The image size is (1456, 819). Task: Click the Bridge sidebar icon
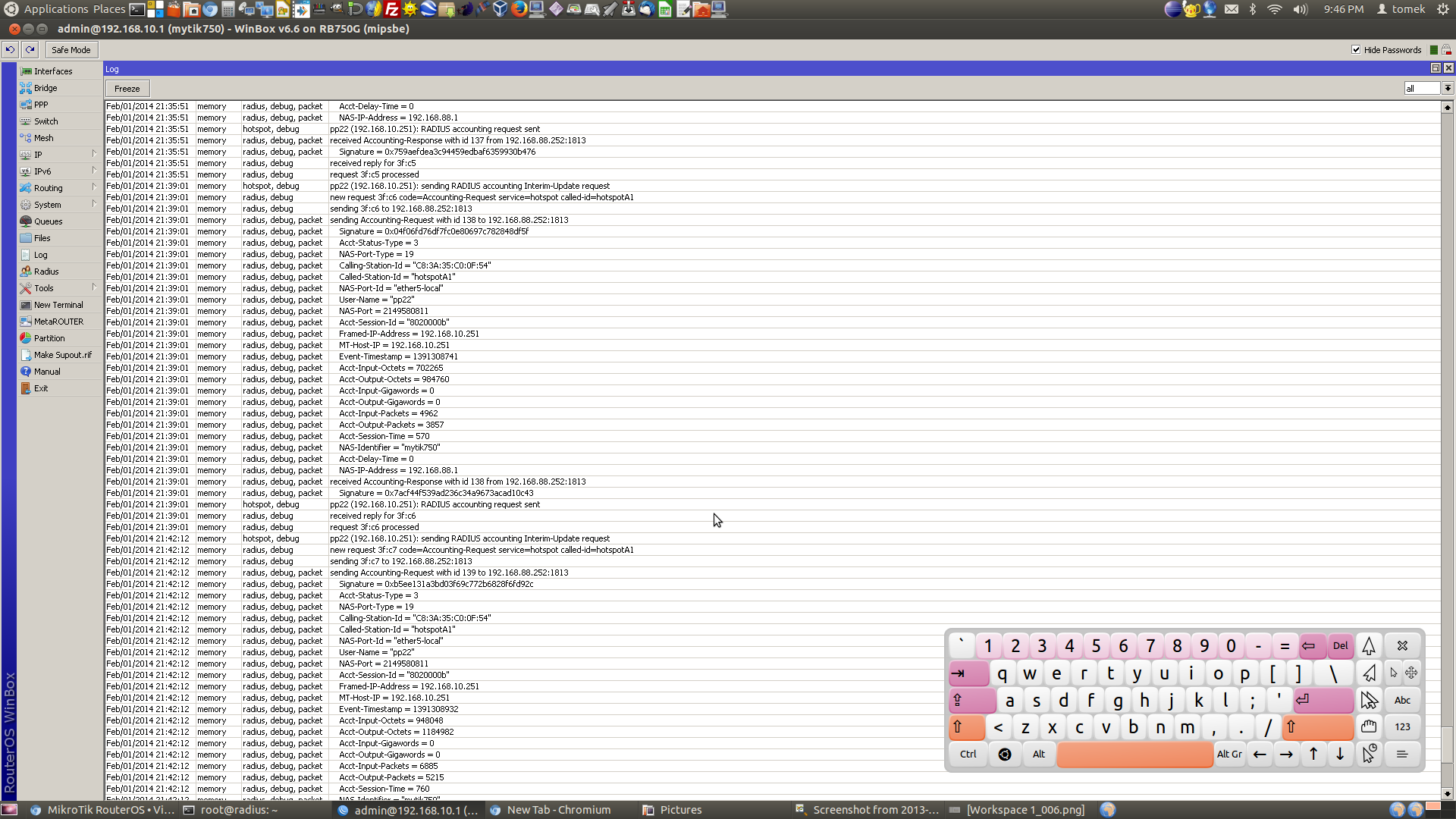(26, 88)
